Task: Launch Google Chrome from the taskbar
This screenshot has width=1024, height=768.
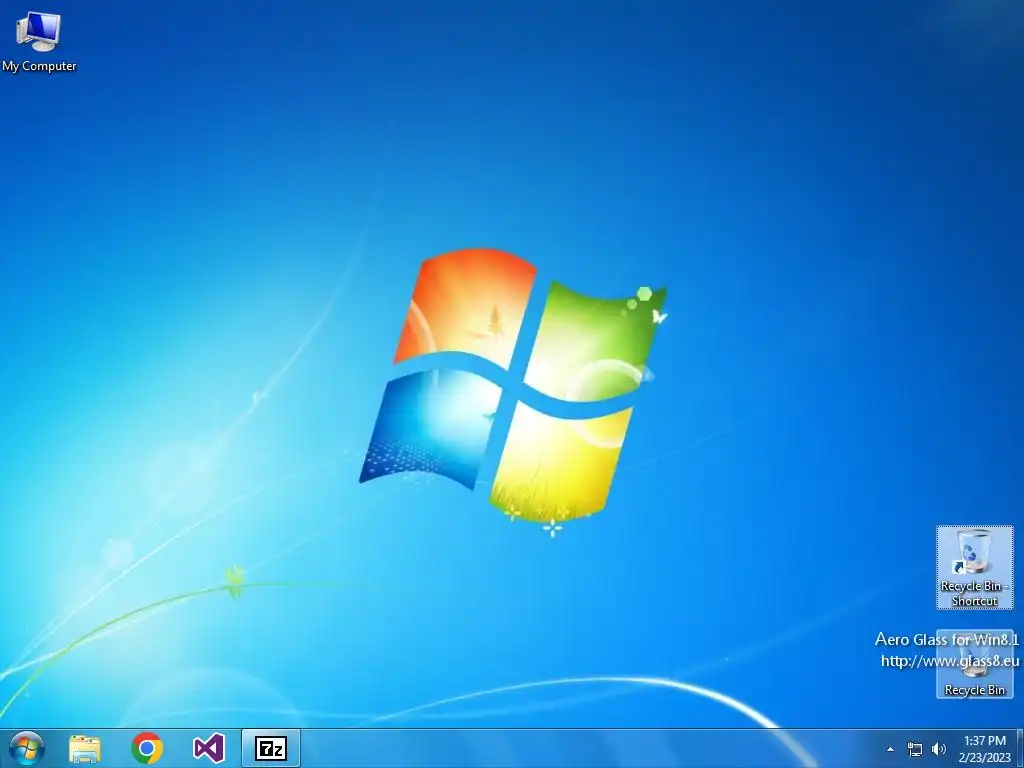Action: pos(147,748)
